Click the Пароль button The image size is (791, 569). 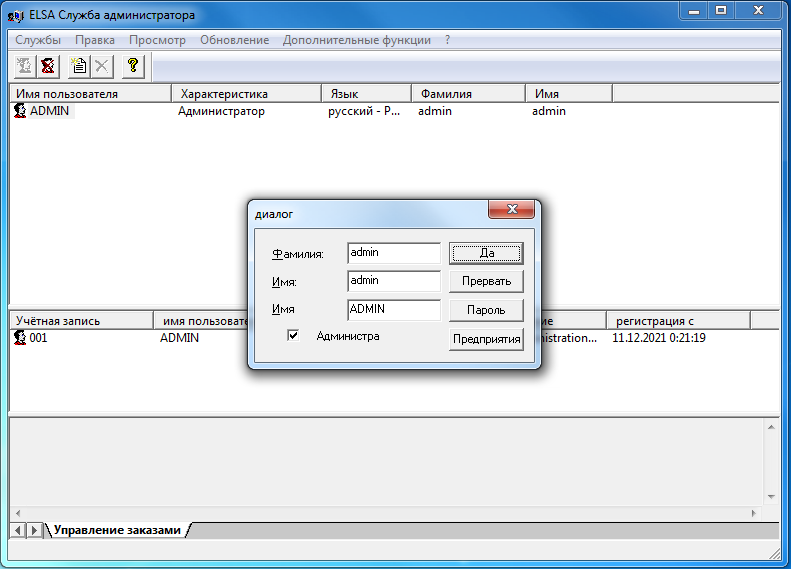coord(486,310)
